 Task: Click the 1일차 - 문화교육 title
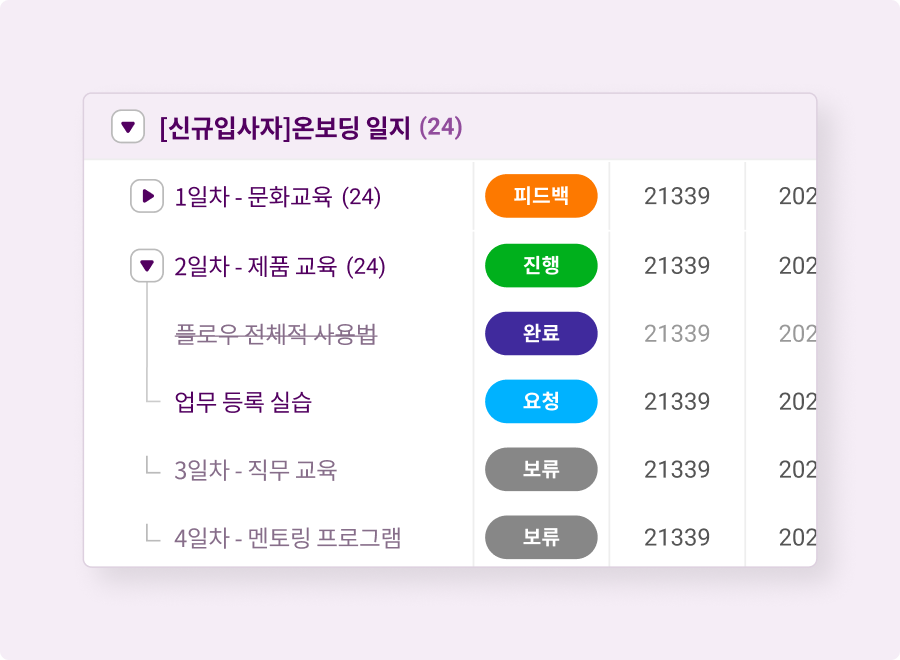(x=277, y=197)
